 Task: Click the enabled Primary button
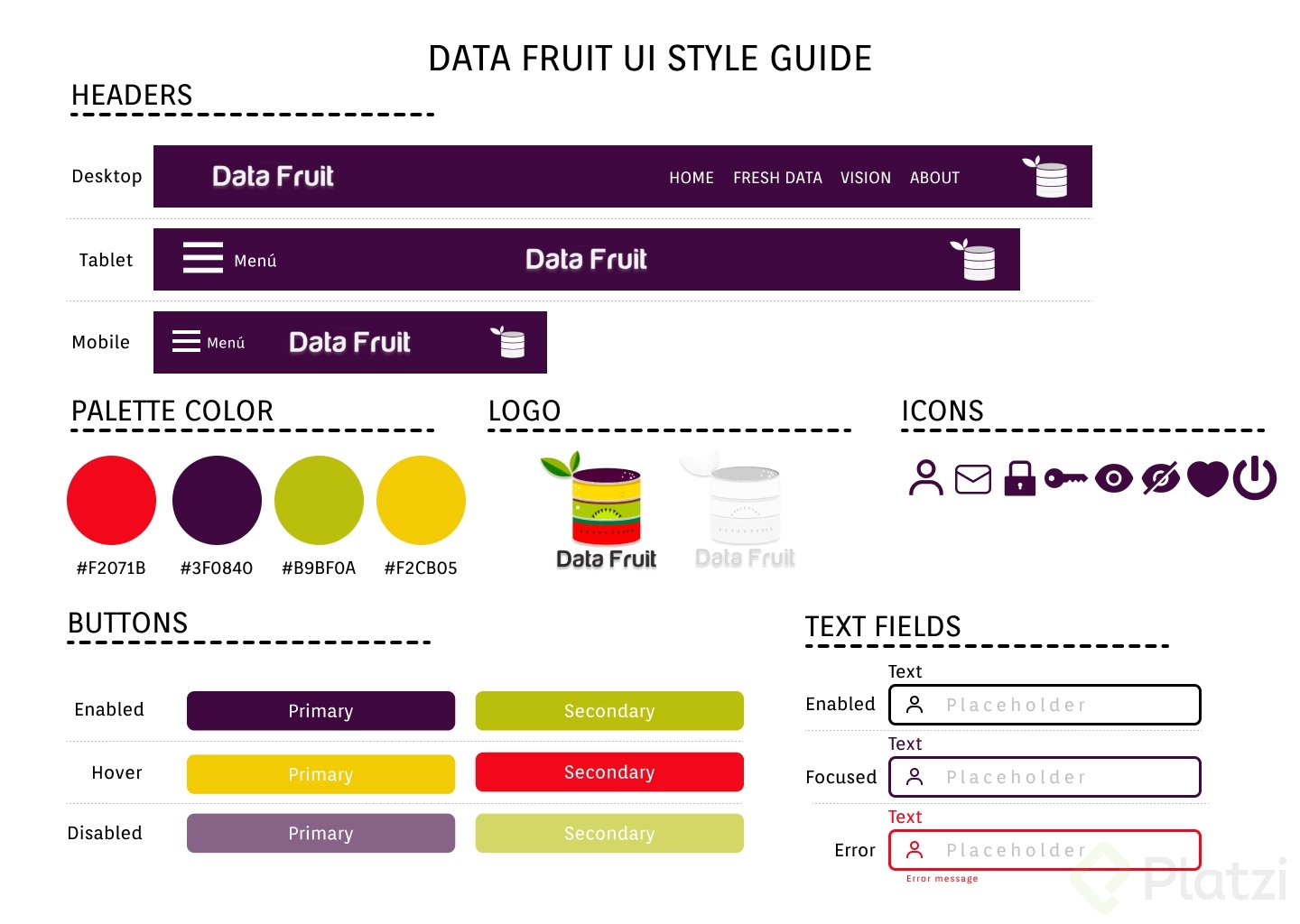[x=320, y=711]
